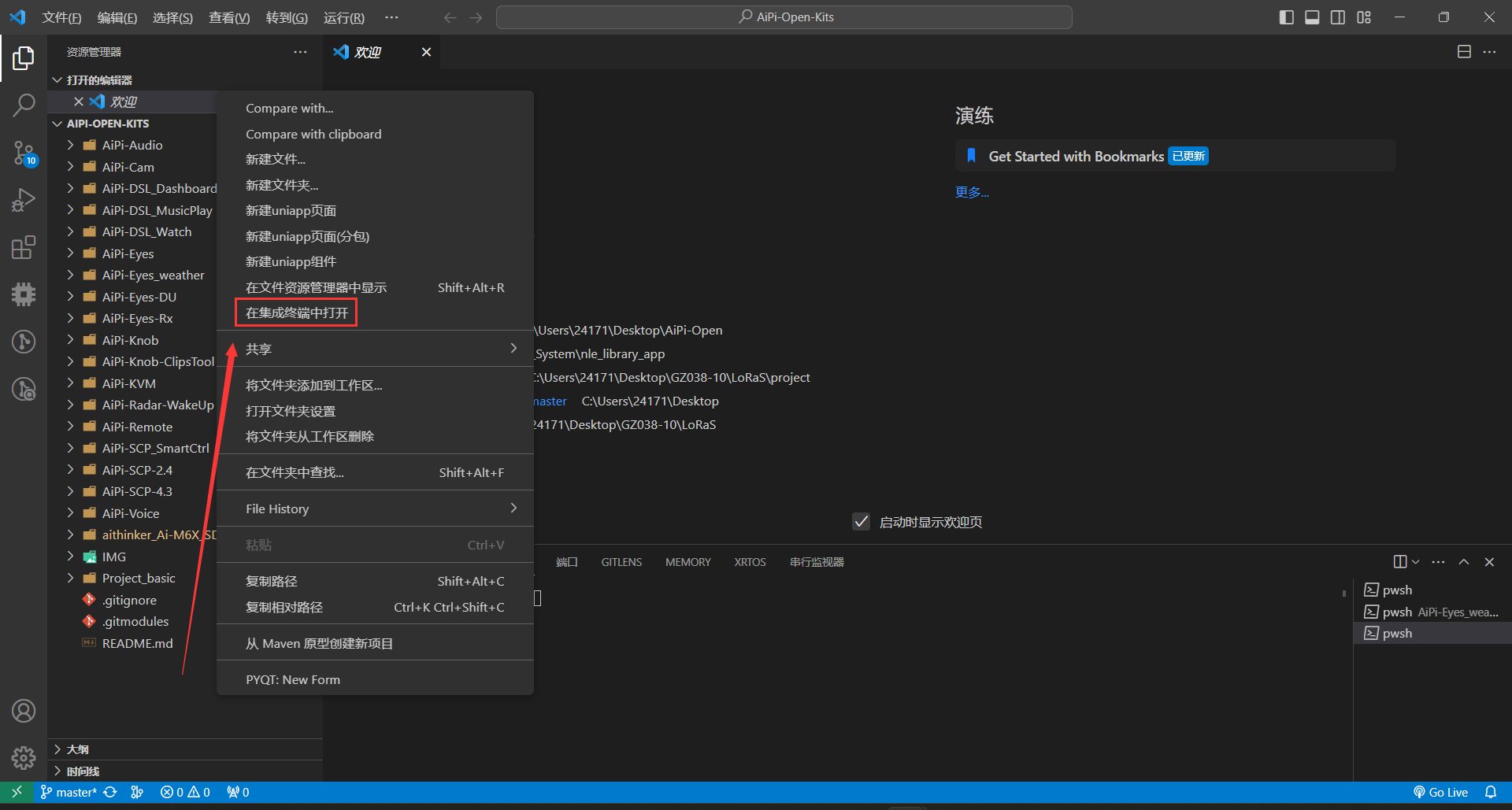
Task: Open the Search view in activity bar
Action: point(24,105)
